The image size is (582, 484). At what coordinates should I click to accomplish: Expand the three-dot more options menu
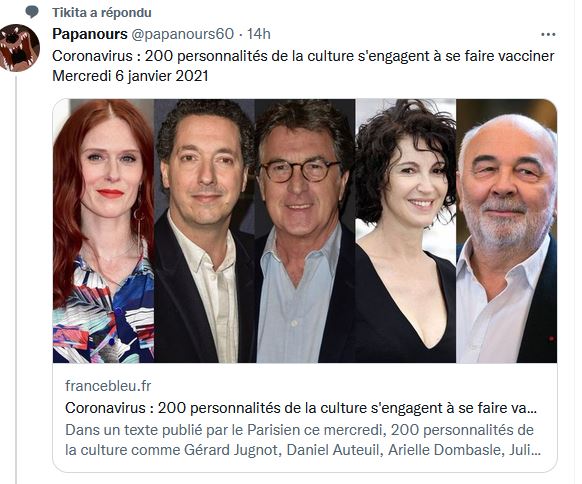point(548,35)
